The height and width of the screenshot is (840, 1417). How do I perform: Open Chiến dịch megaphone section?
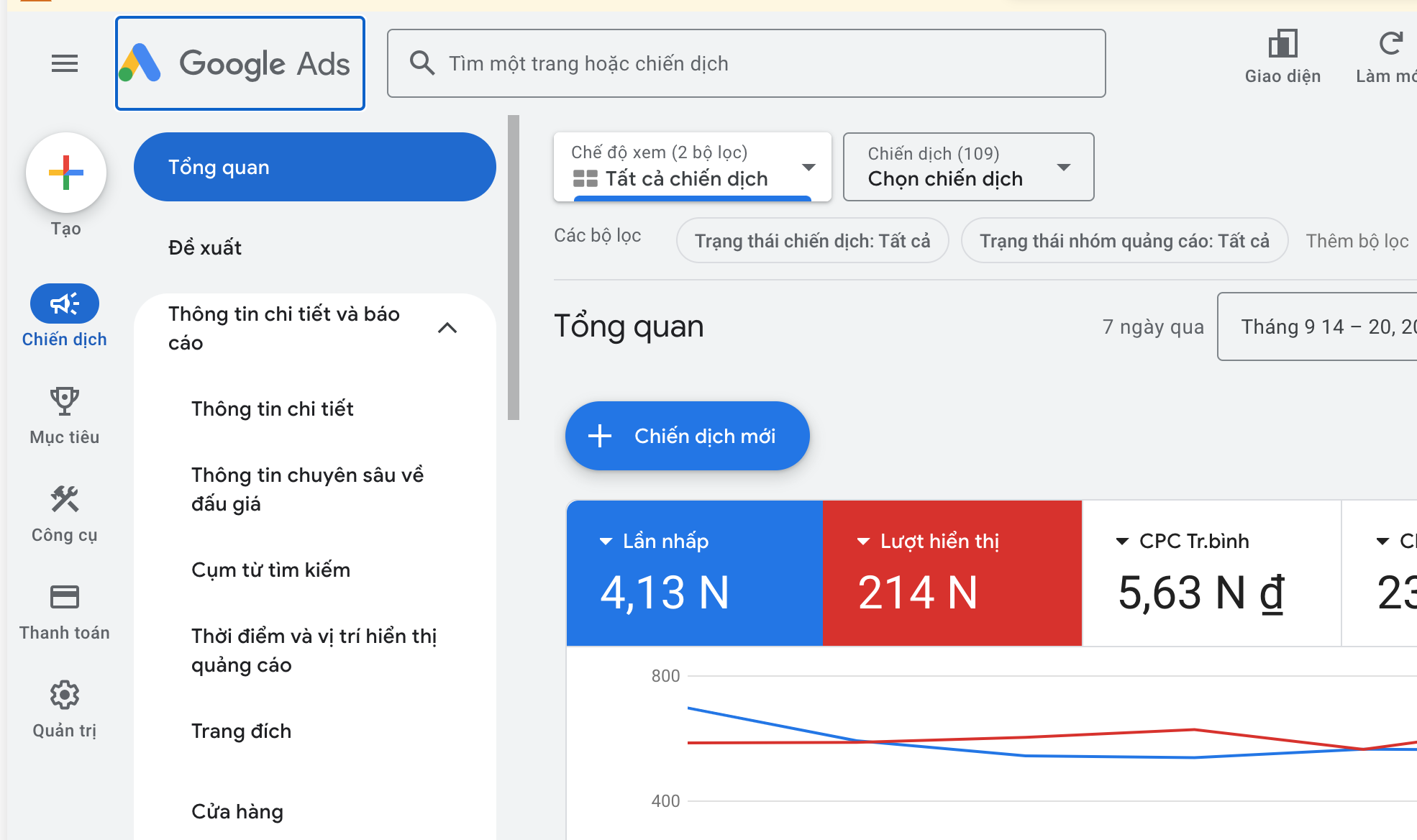point(65,304)
